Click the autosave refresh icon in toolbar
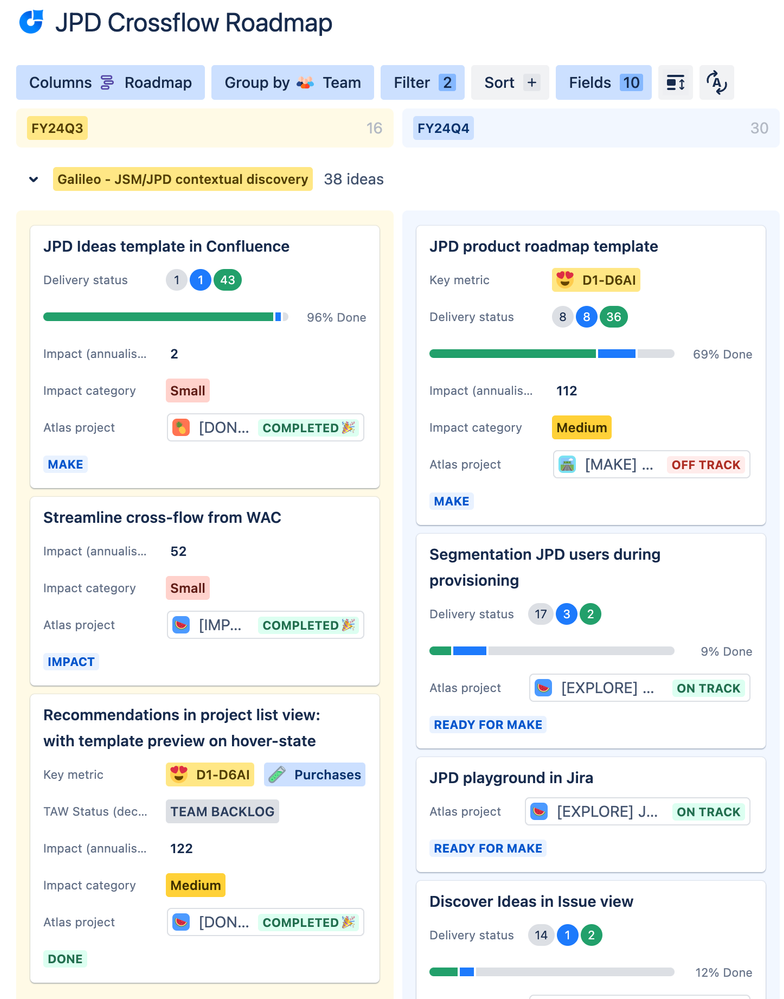The image size is (784, 999). coord(716,83)
